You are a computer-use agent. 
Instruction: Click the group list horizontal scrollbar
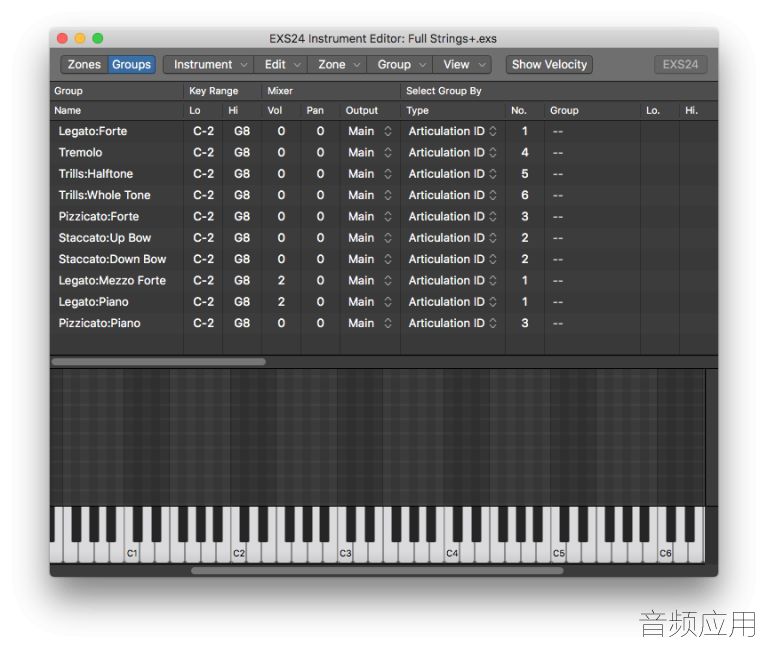point(159,361)
